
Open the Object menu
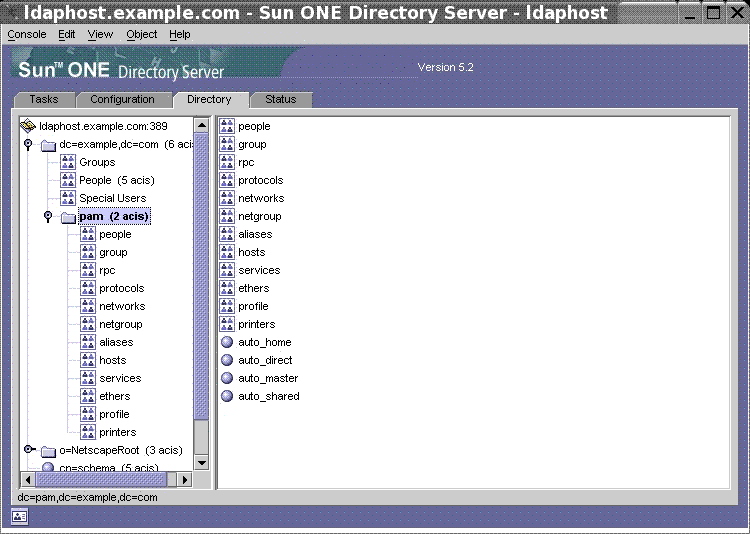point(142,34)
